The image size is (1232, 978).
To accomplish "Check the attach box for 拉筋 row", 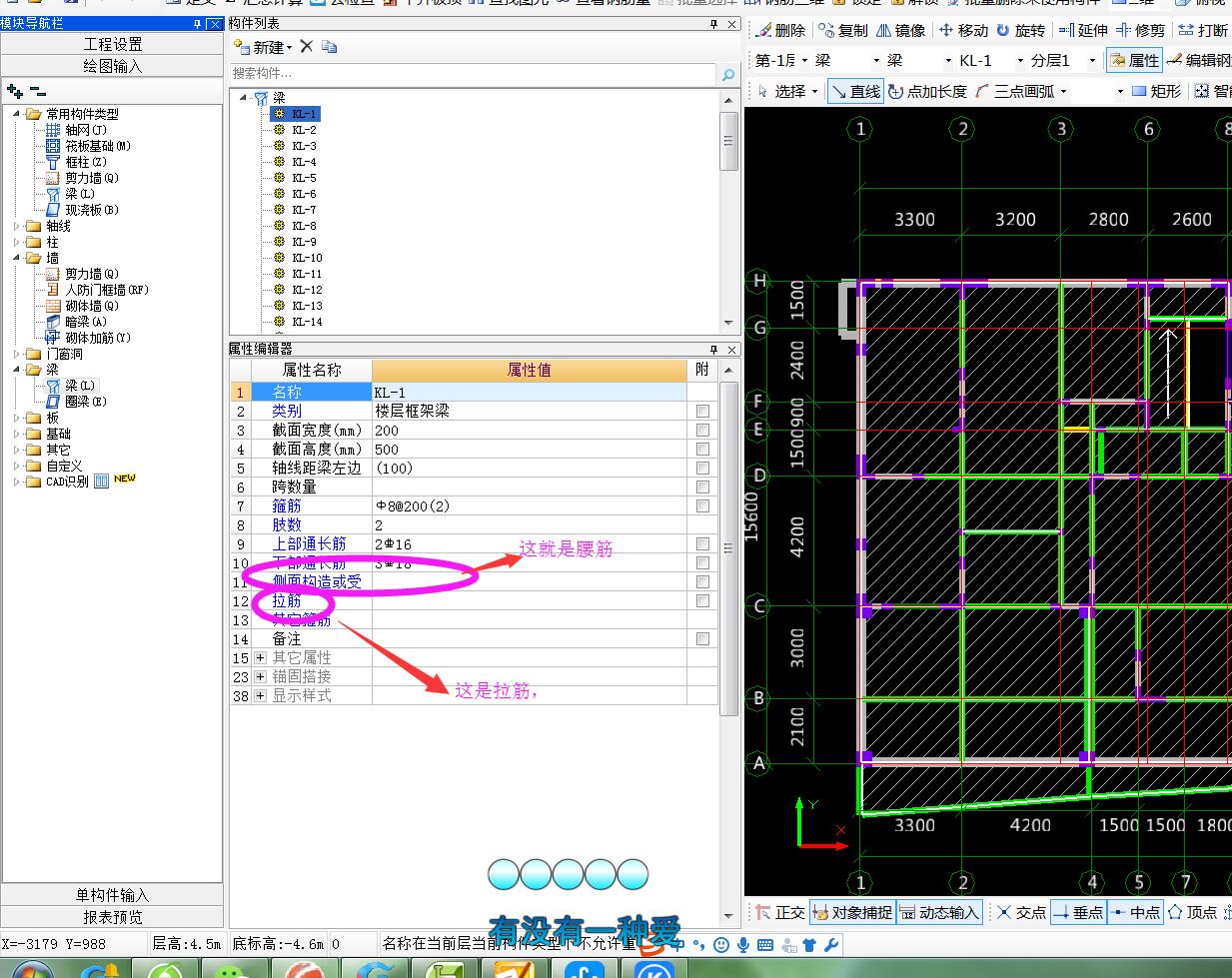I will coord(703,600).
